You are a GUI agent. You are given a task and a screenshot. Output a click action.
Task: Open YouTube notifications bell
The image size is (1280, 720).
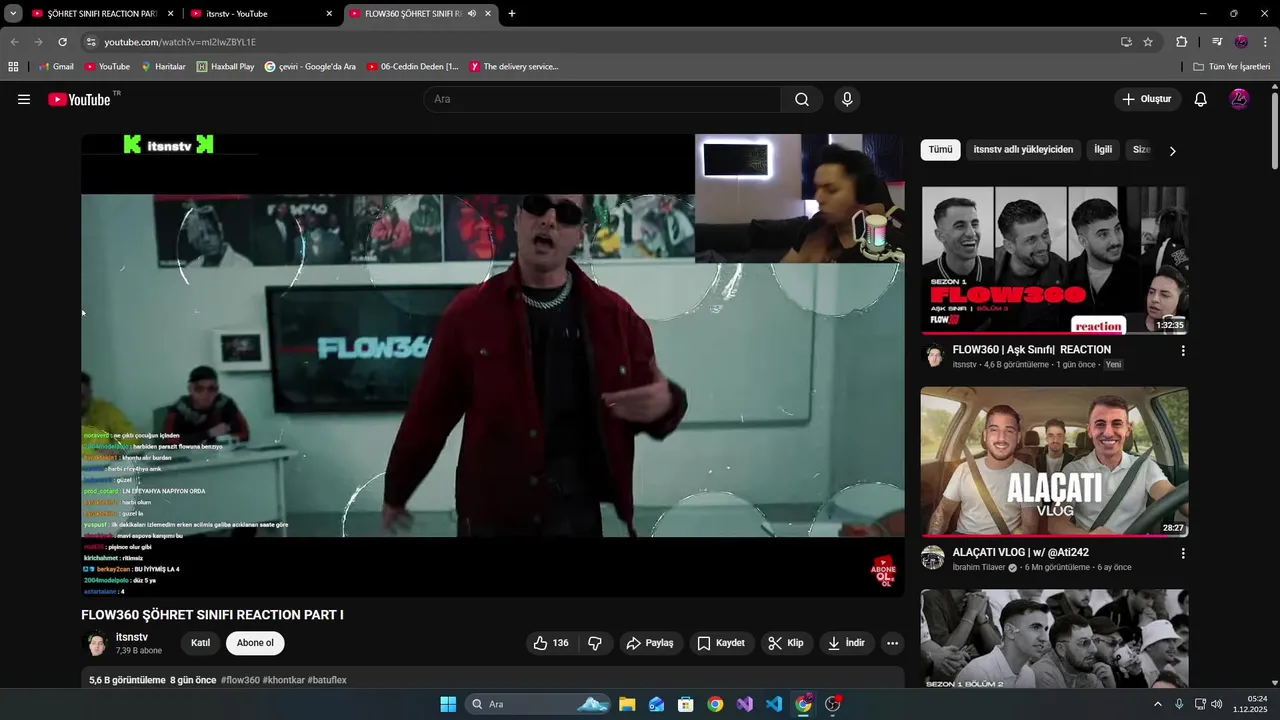[1201, 99]
